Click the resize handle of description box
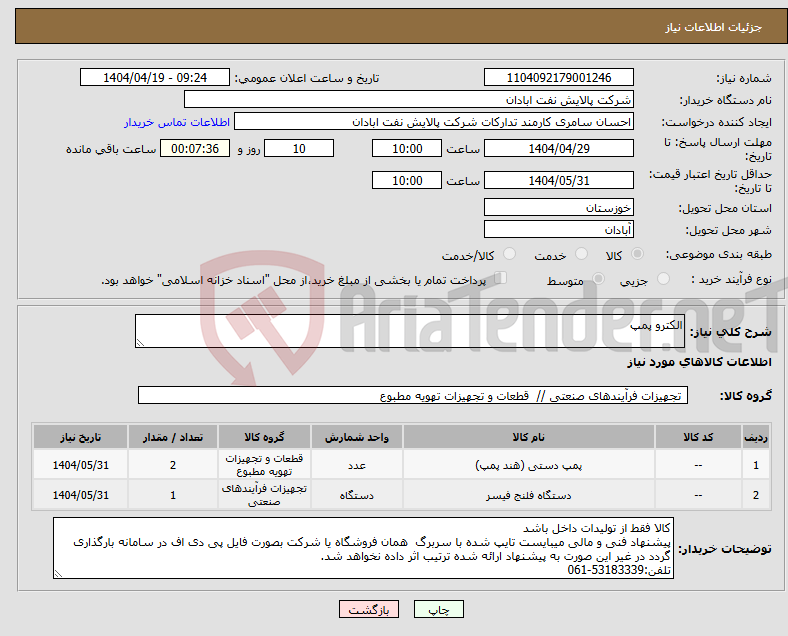 coord(140,343)
